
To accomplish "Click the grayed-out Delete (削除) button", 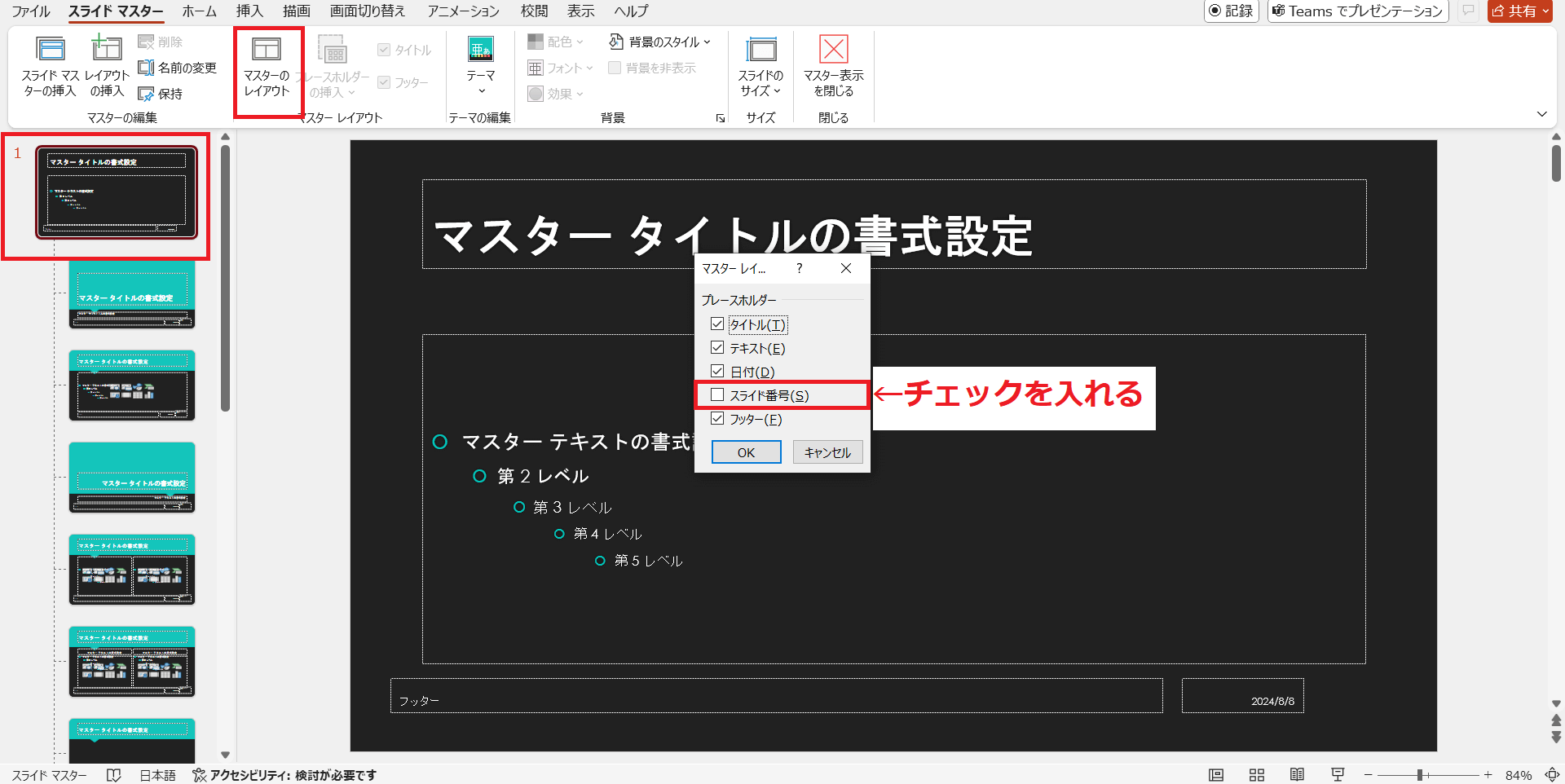I will pos(160,42).
